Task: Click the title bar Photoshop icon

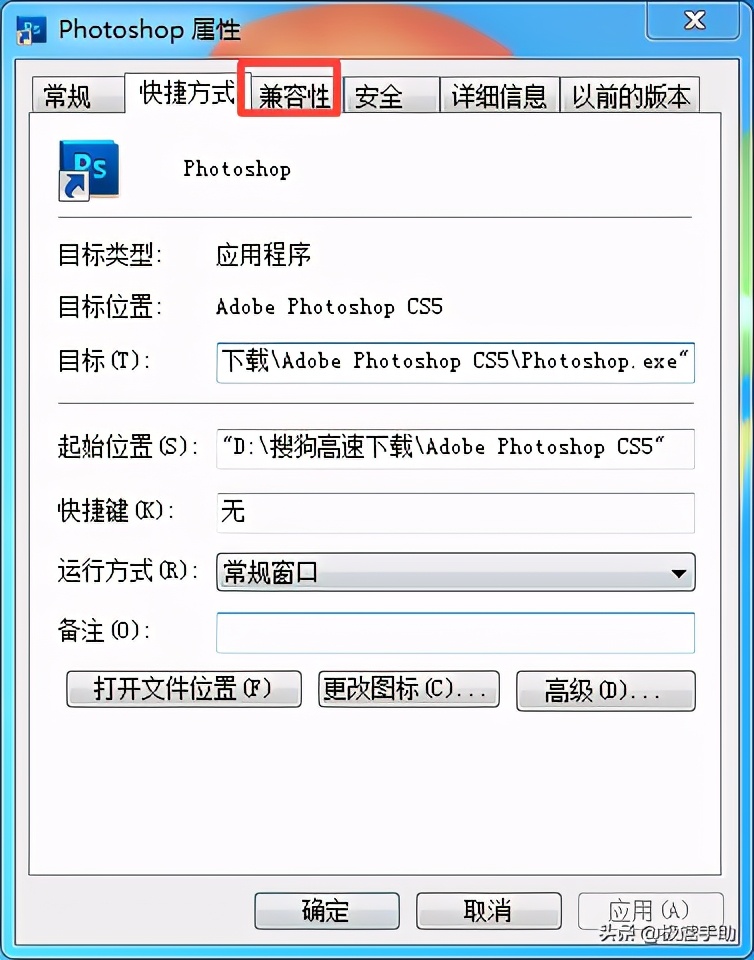Action: pos(31,30)
